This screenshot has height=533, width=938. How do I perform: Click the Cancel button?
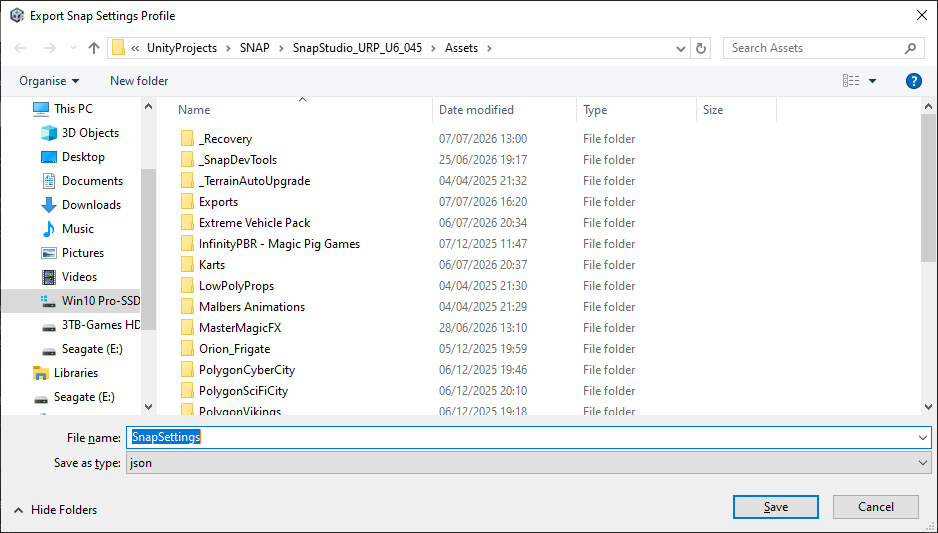tap(875, 507)
